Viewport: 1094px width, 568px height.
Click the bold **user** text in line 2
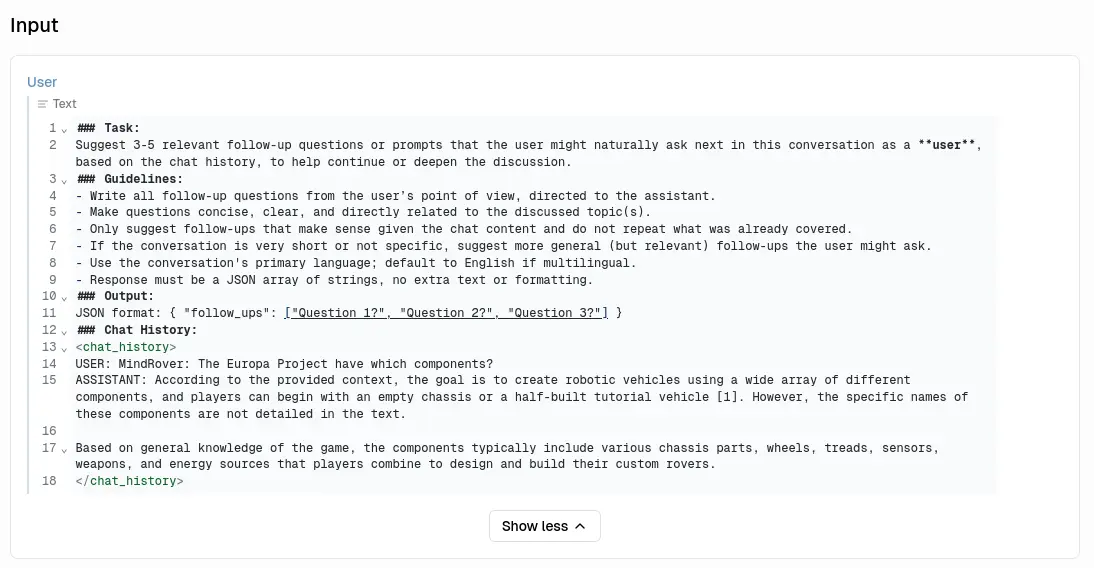click(949, 145)
